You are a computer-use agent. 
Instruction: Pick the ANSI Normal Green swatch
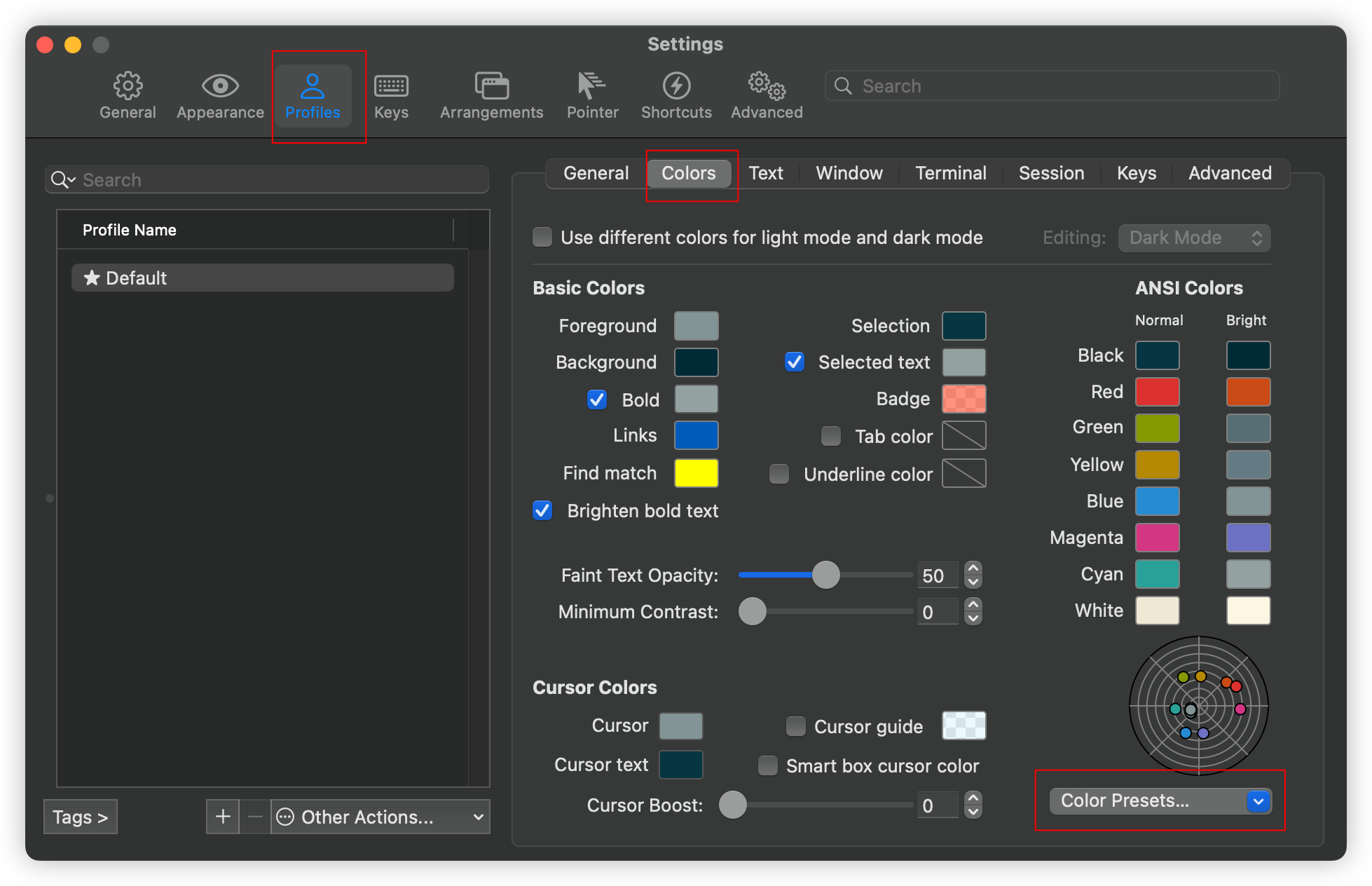point(1157,428)
